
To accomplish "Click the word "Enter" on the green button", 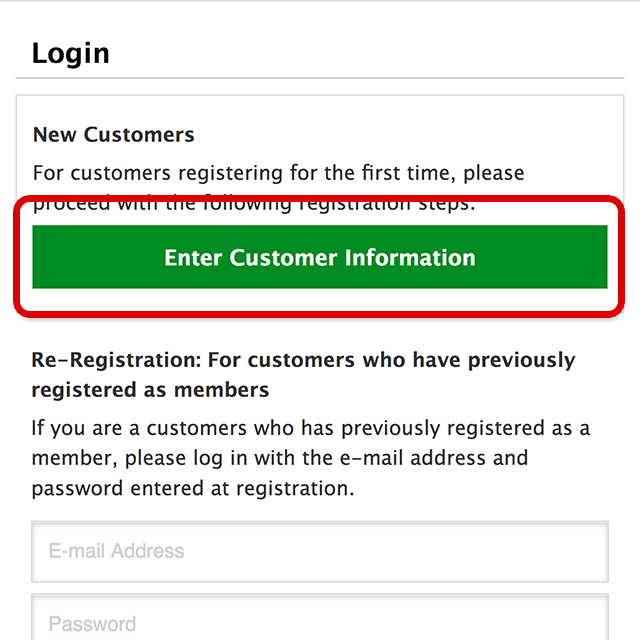I will (193, 257).
